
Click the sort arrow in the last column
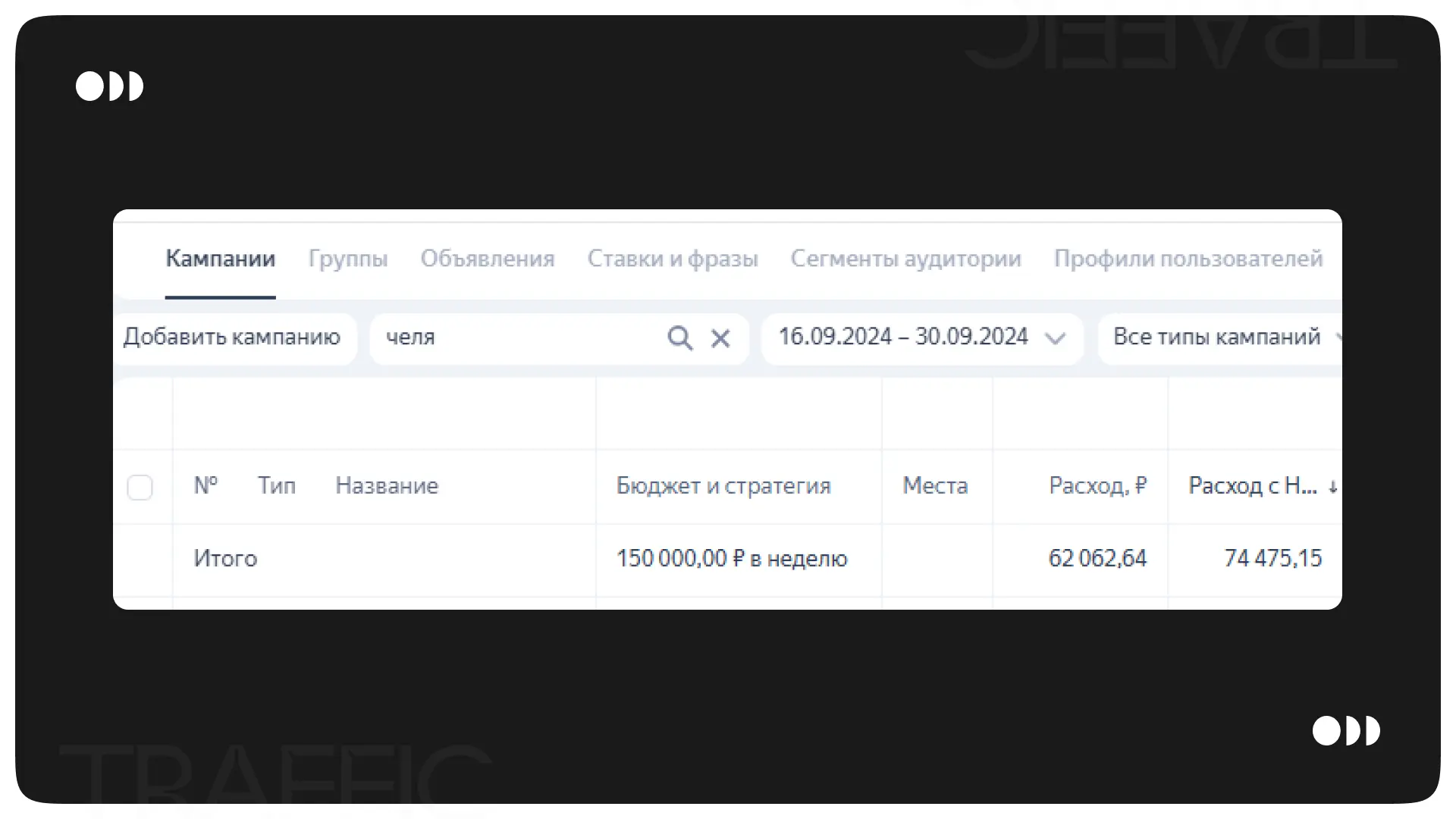coord(1332,487)
